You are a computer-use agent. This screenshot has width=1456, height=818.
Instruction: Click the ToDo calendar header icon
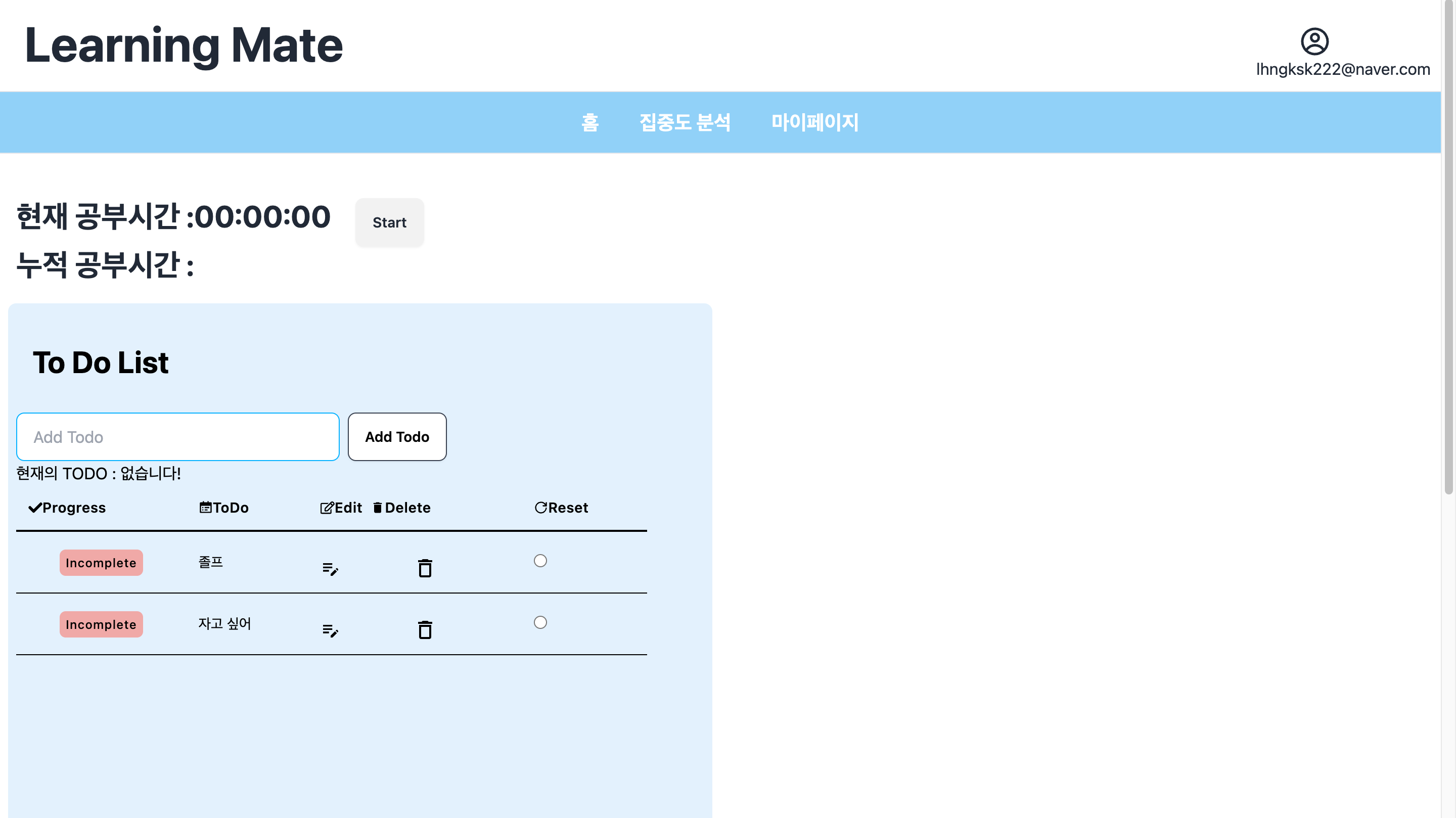(205, 507)
